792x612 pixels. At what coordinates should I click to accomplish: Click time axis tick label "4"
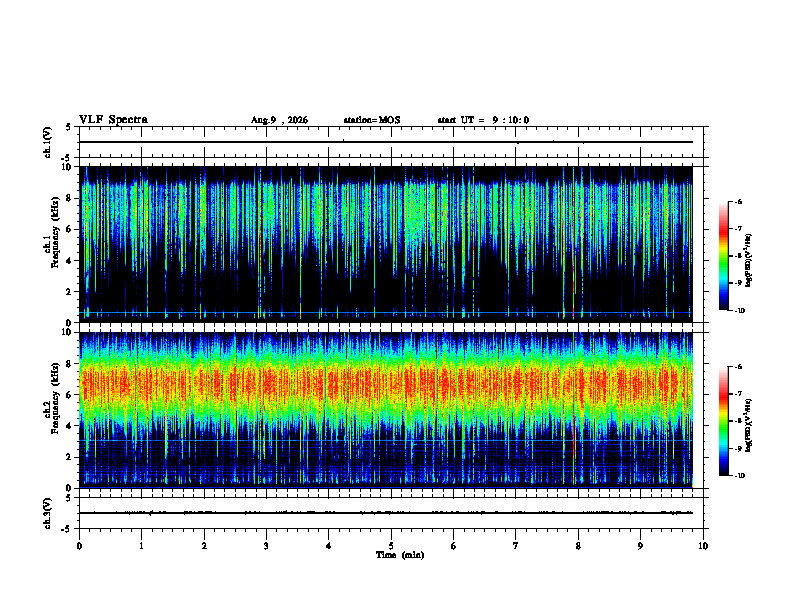tap(328, 546)
